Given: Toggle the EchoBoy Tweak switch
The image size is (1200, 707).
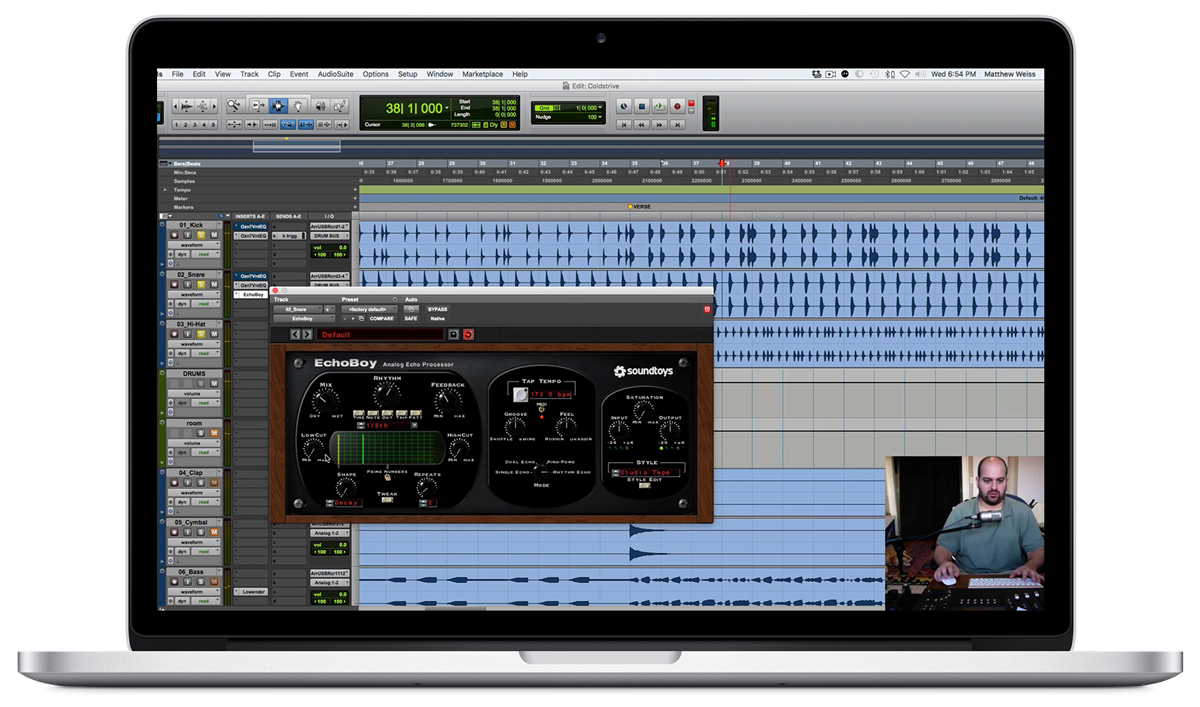Looking at the screenshot, I should click(386, 502).
